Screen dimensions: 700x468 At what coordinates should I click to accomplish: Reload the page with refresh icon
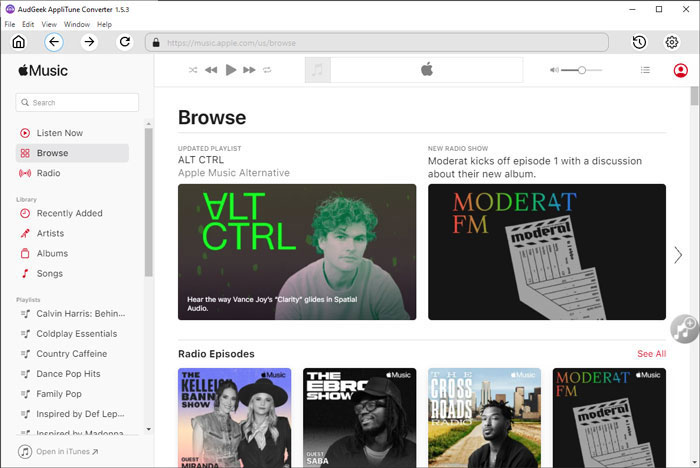point(125,42)
